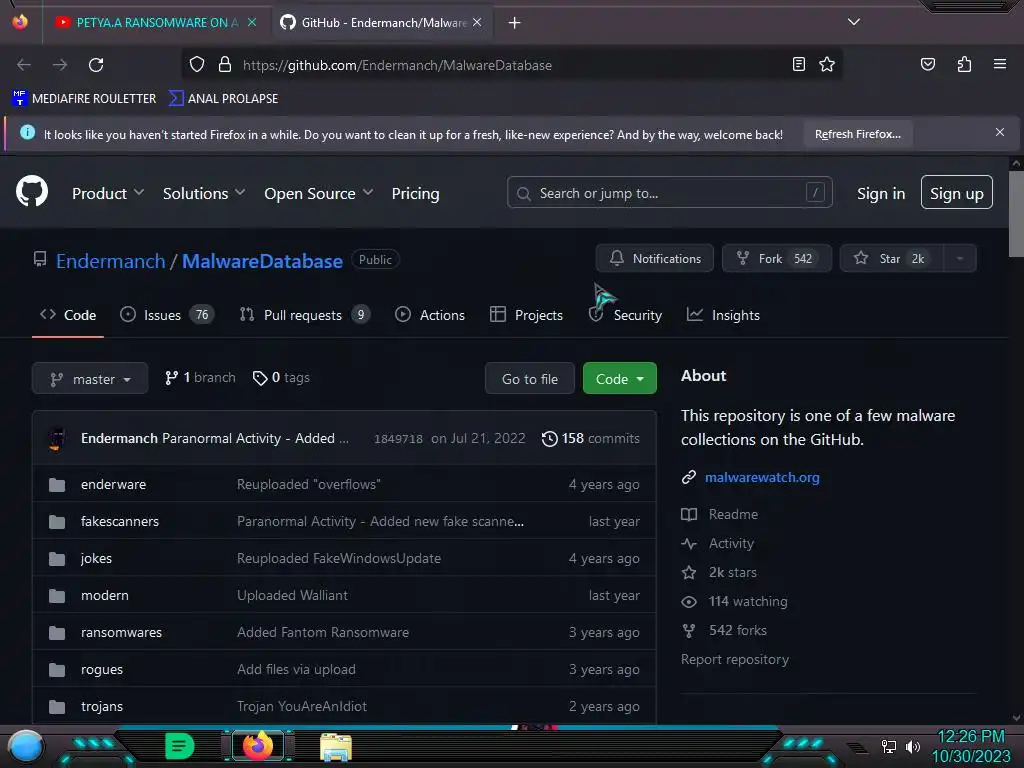Open the modern folder
1024x768 pixels.
point(104,596)
